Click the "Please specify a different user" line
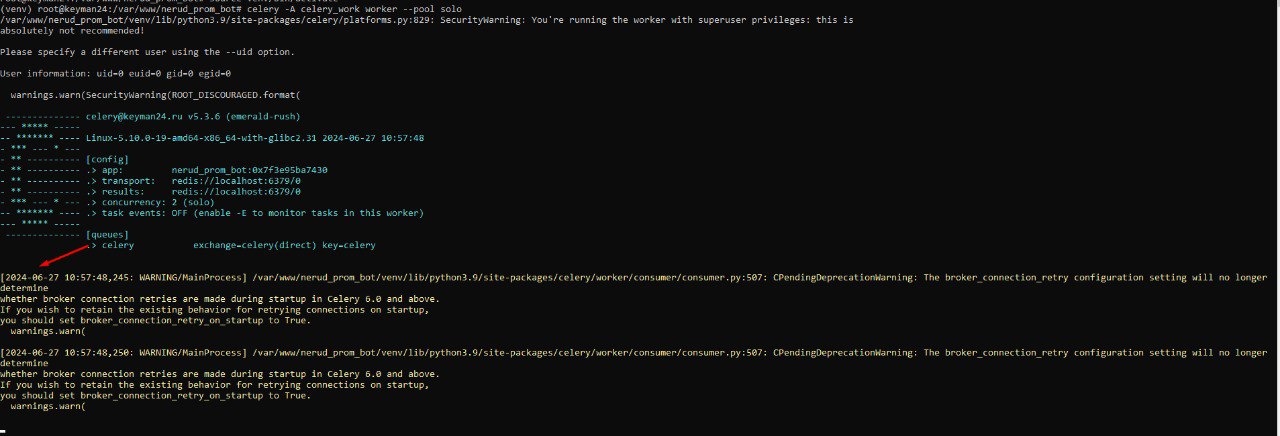The image size is (1280, 436). tap(147, 51)
